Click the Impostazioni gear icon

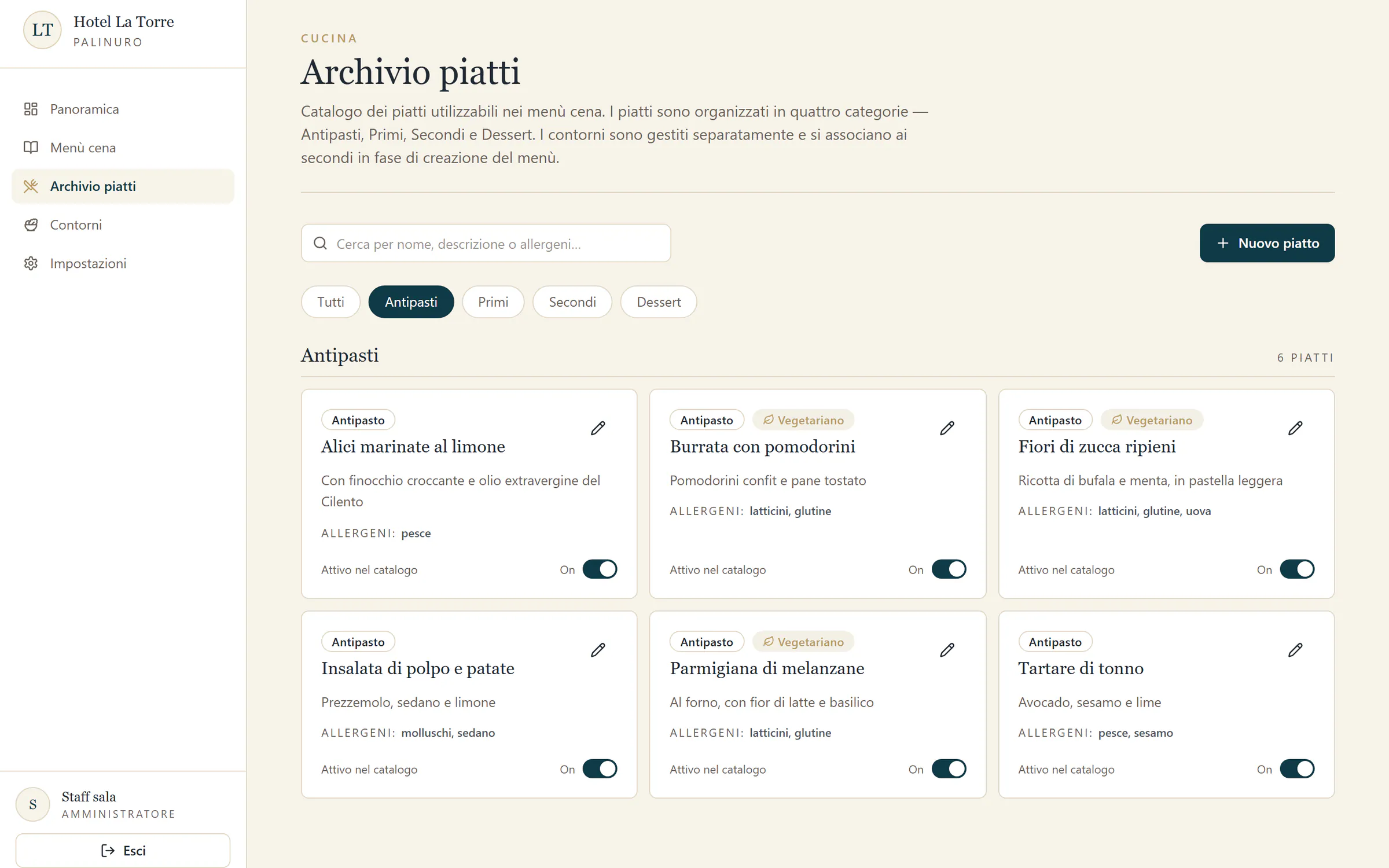[x=31, y=263]
